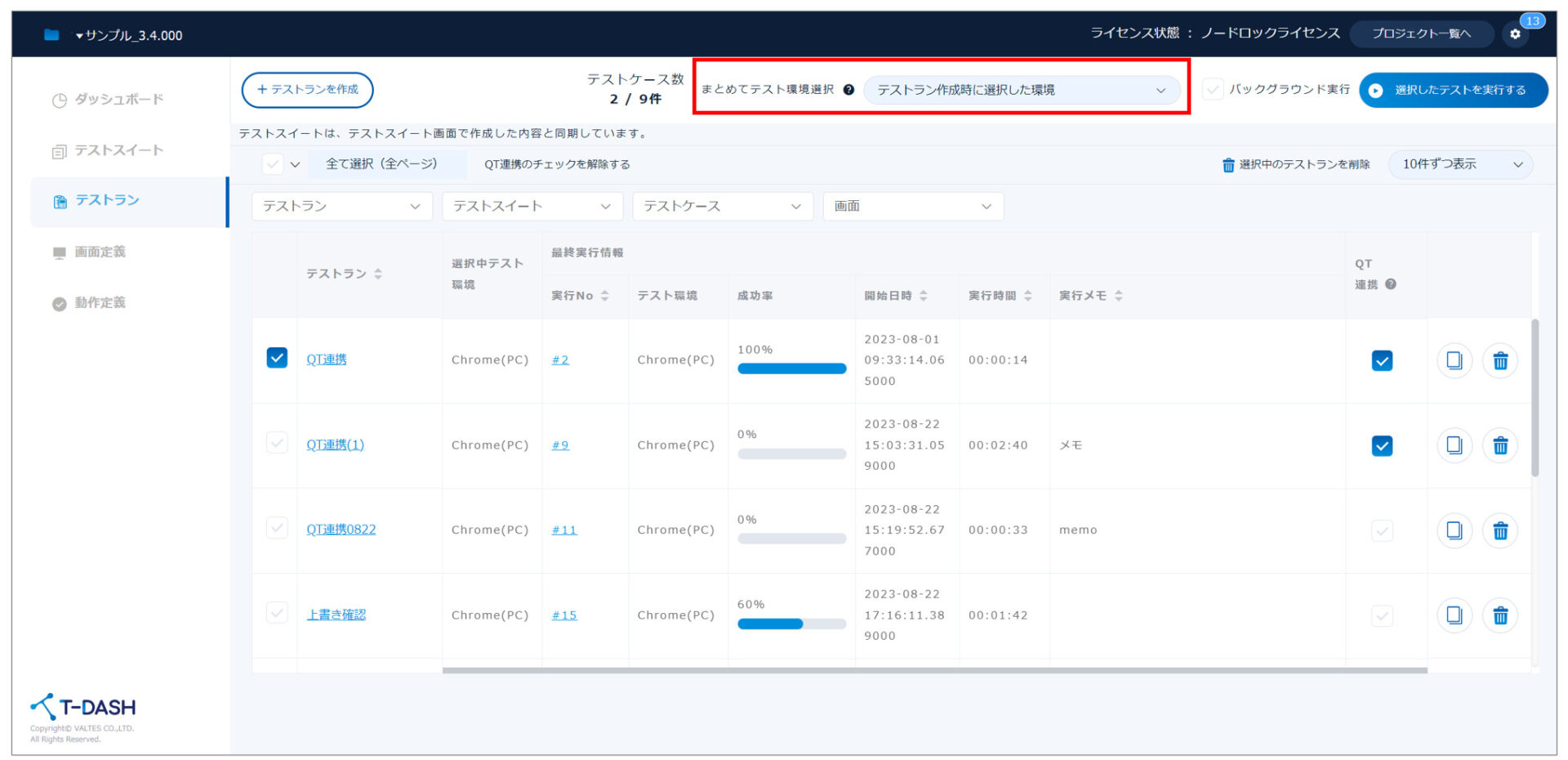Screen dimensions: 1568x760
Task: Open execution link #15
Action: [x=563, y=615]
